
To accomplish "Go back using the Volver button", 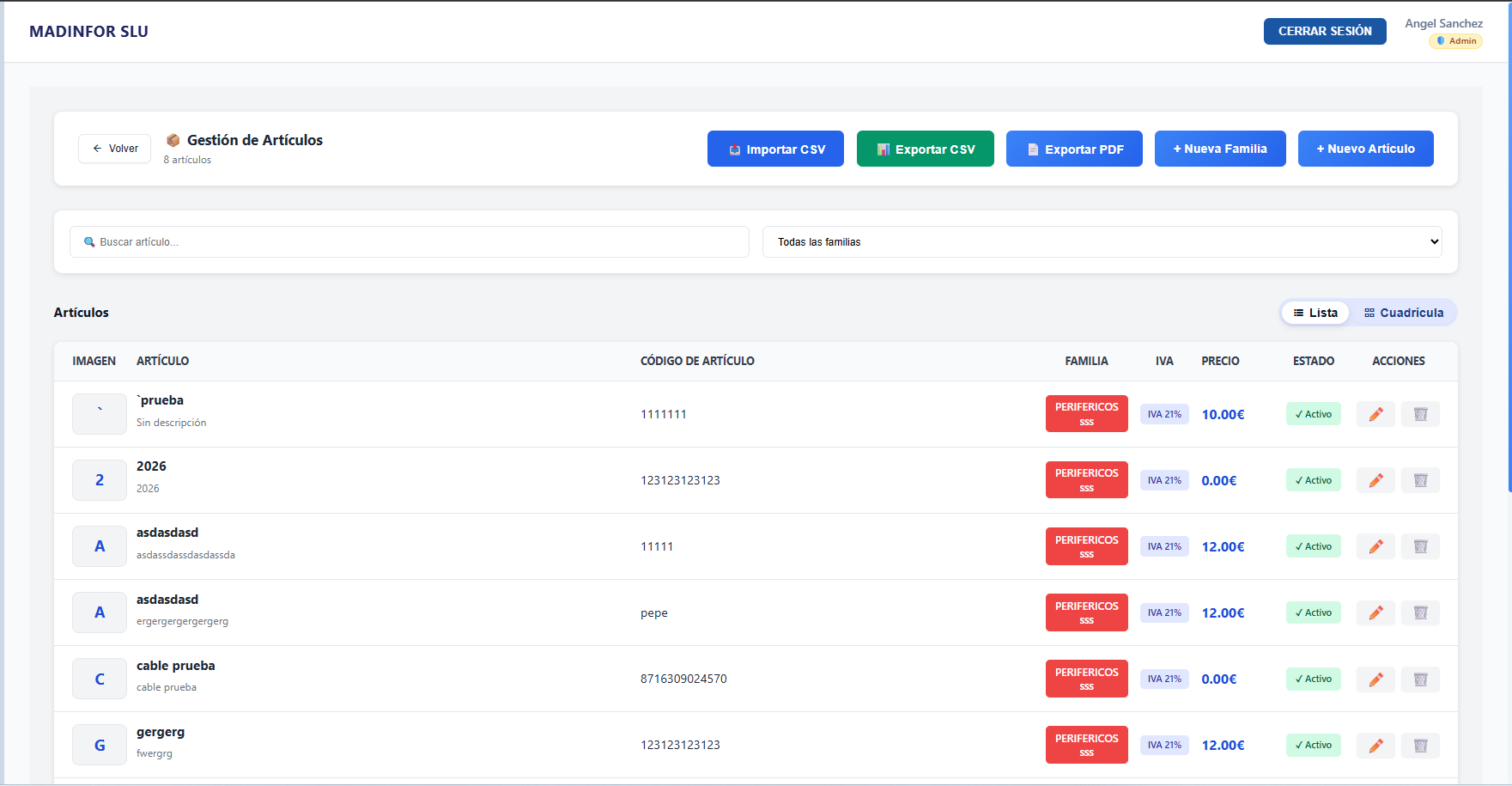I will pos(115,149).
